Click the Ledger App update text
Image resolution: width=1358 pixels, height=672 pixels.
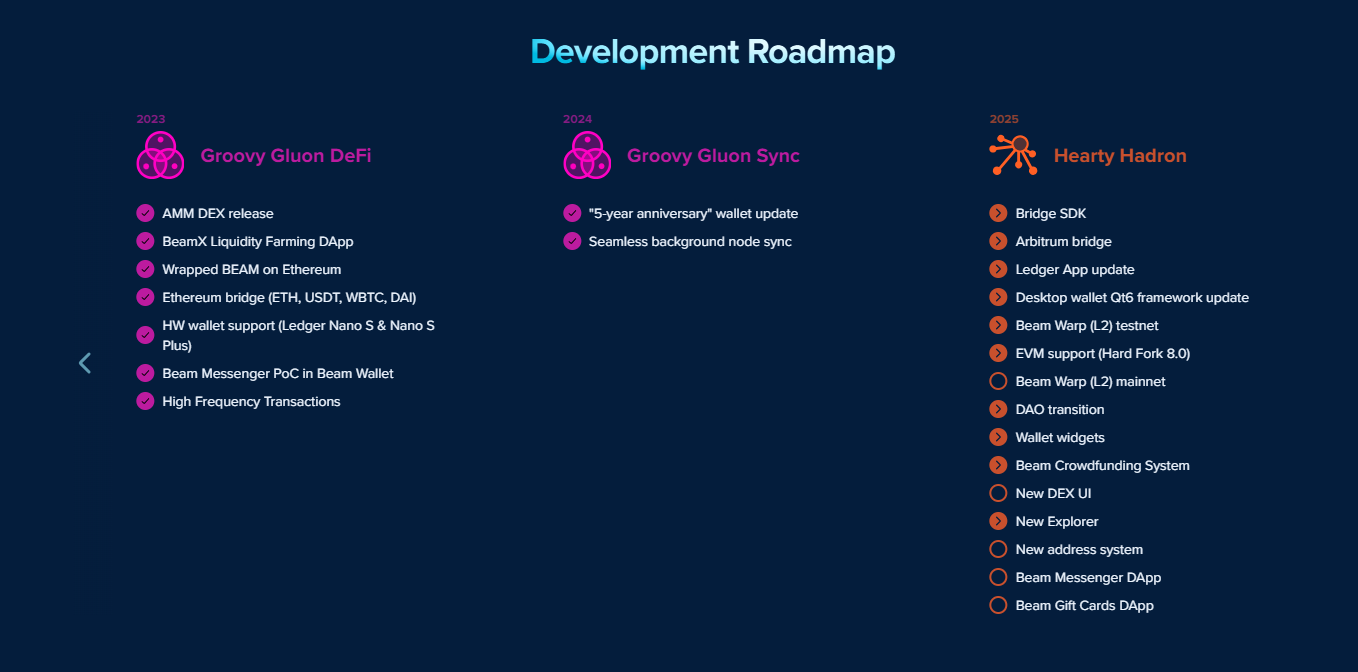1075,269
